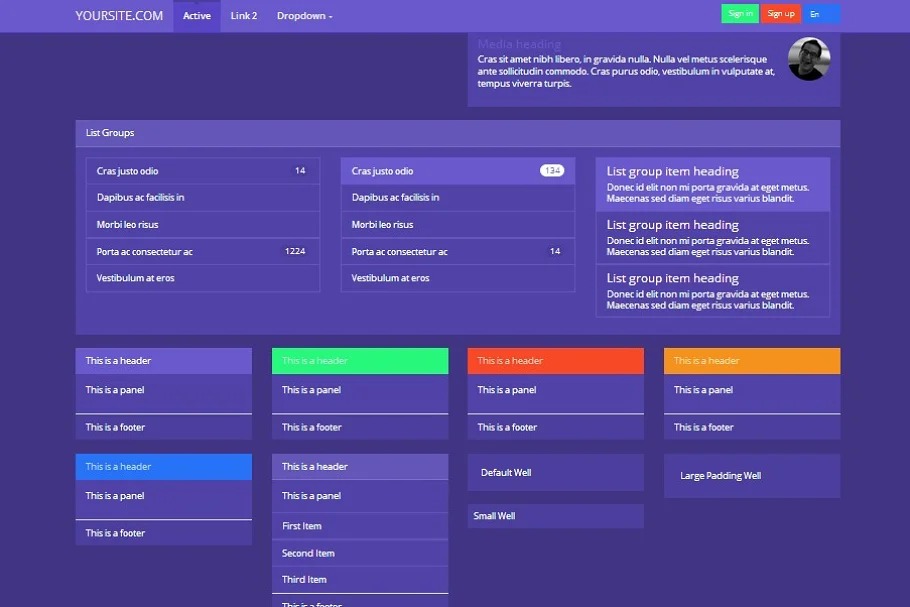Viewport: 910px width, 607px height.
Task: Click the YOURSITE.COM brand link
Action: click(119, 15)
